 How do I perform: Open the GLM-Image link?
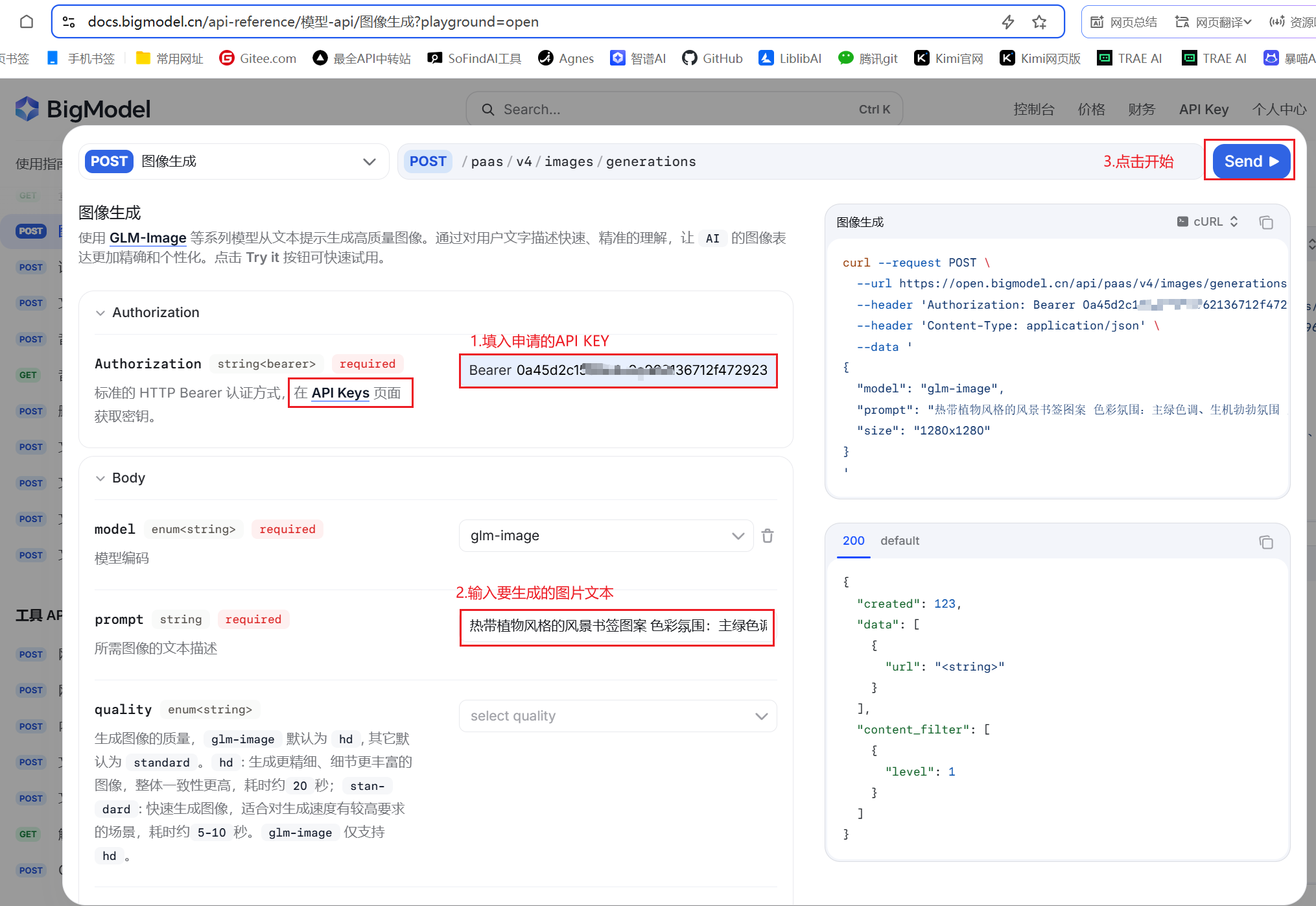(148, 238)
